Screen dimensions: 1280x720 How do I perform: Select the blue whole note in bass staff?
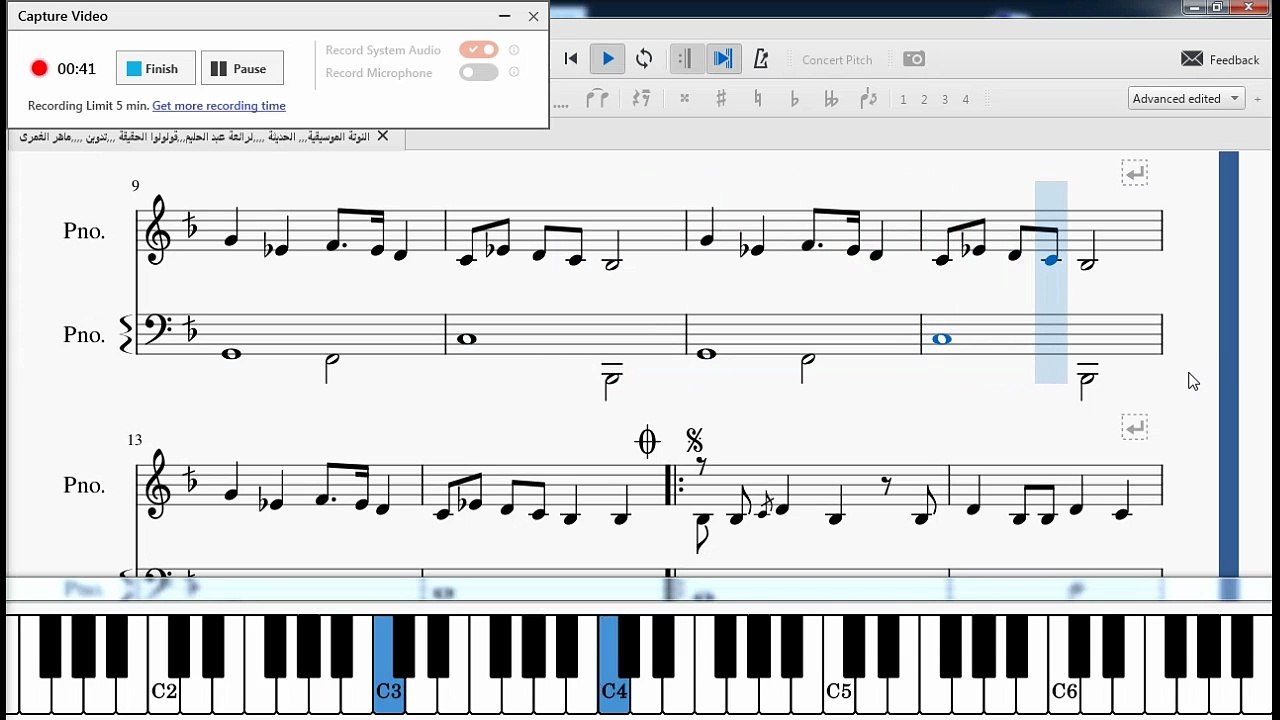click(x=941, y=339)
